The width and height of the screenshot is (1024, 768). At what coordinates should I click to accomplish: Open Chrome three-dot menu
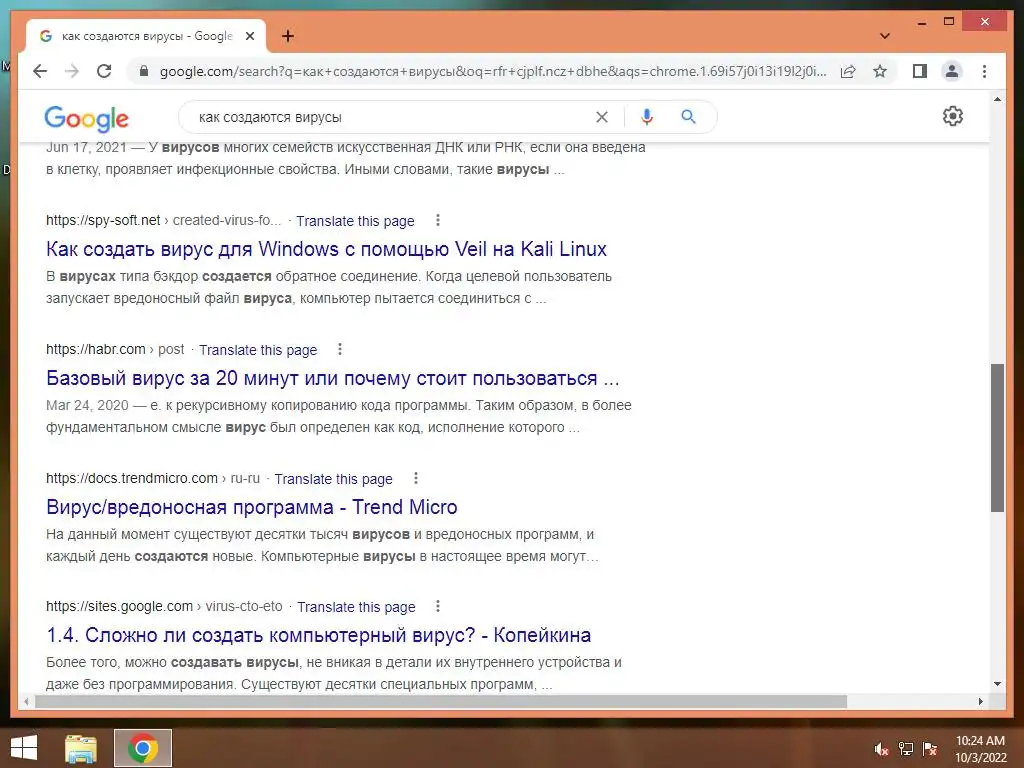984,71
